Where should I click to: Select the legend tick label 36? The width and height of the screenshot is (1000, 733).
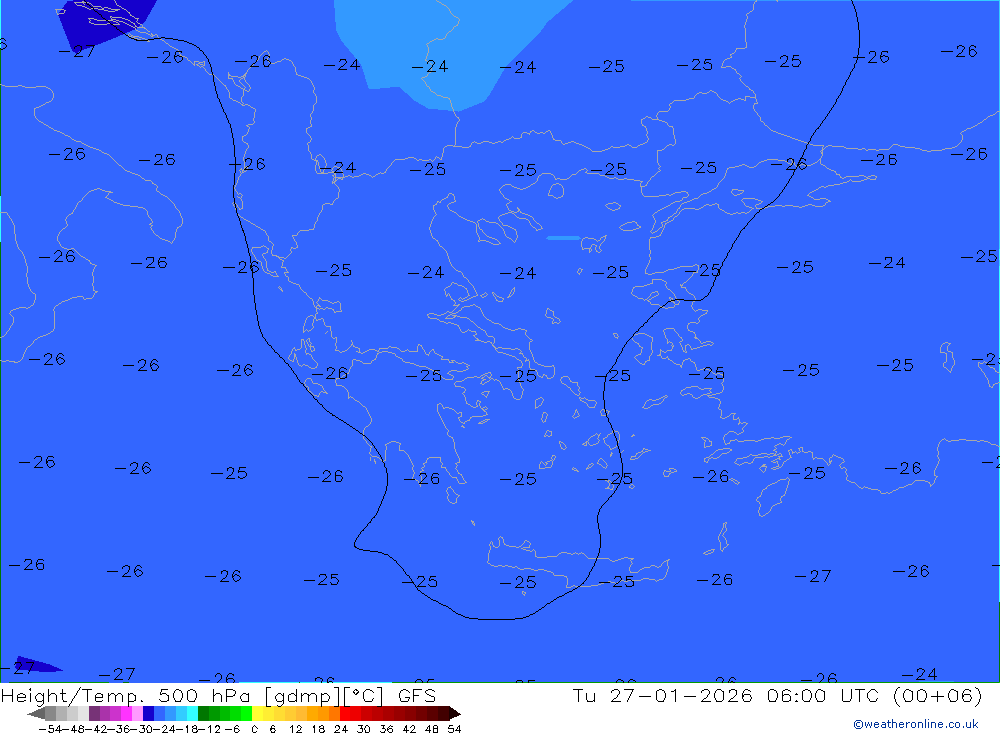[386, 729]
